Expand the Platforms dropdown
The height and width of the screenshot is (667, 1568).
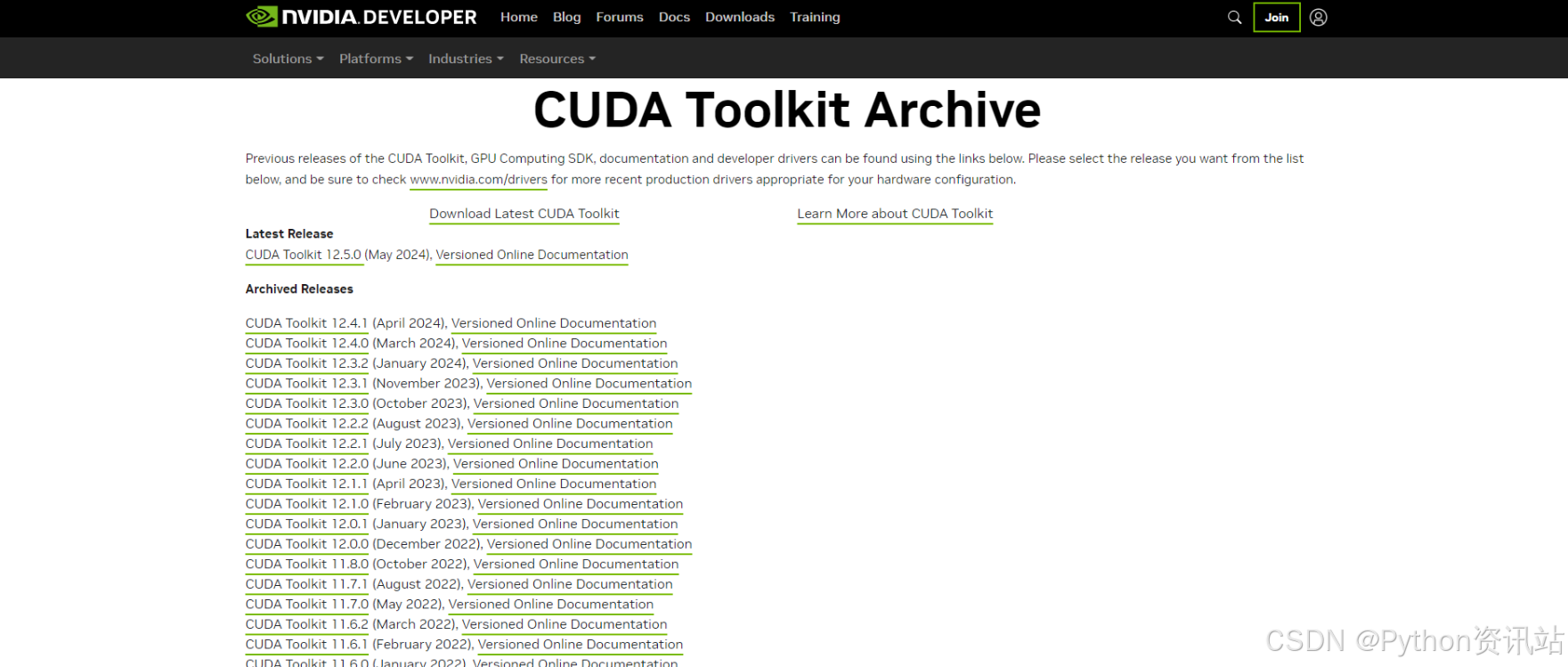376,59
